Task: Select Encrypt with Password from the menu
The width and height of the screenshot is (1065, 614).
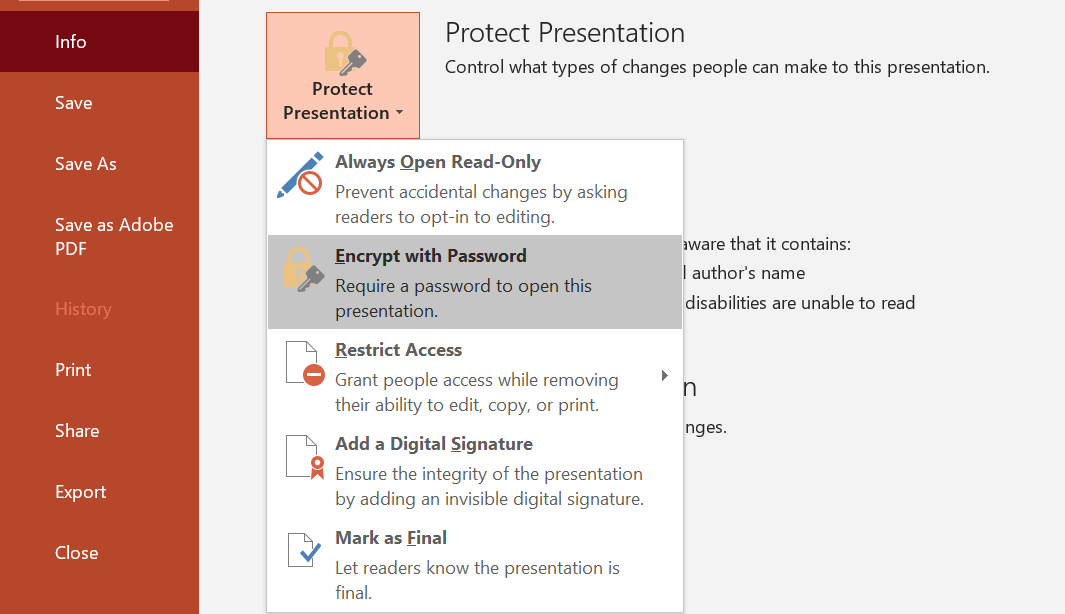Action: click(431, 255)
